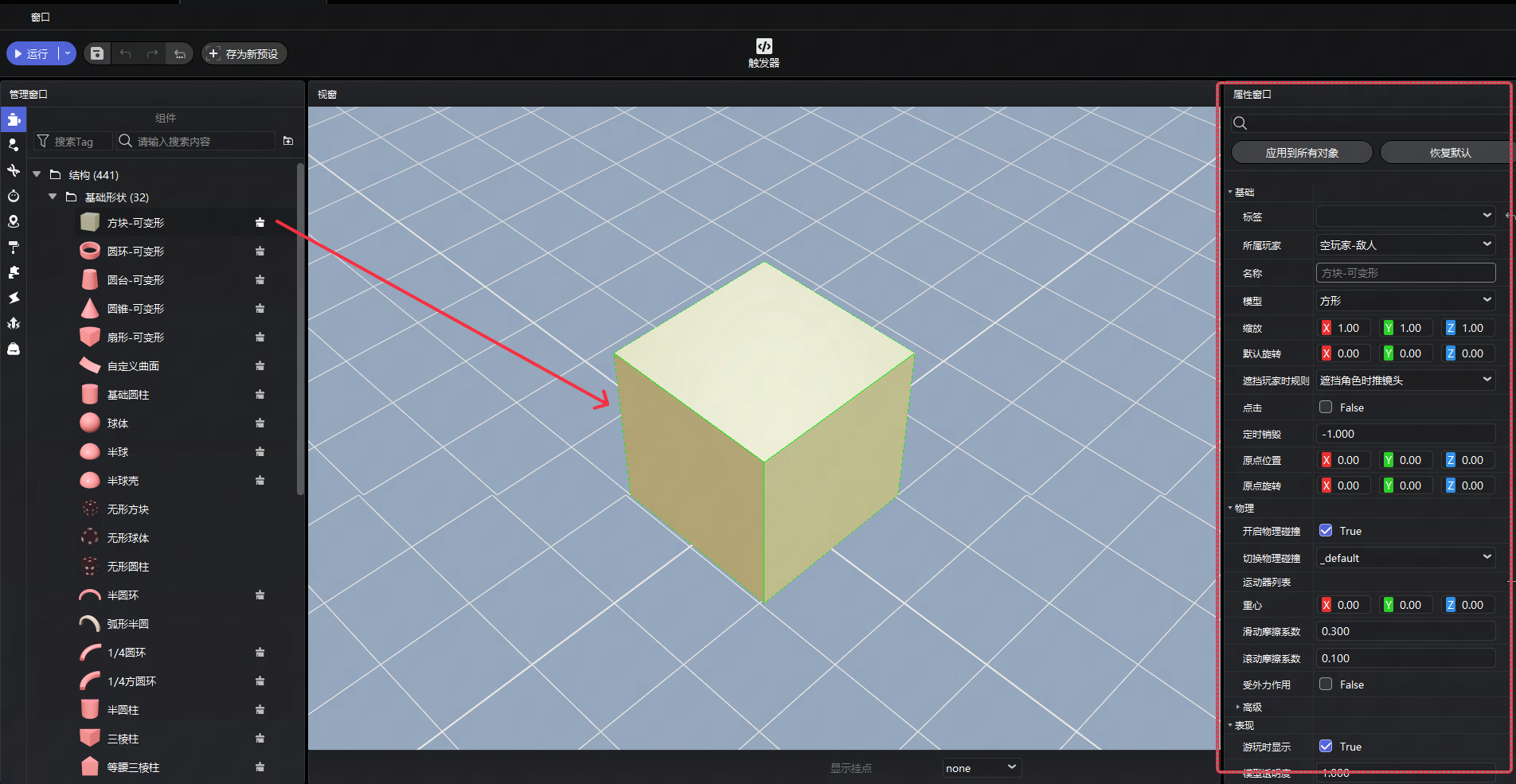Expand the 高级 section
1516x784 pixels.
point(1238,707)
